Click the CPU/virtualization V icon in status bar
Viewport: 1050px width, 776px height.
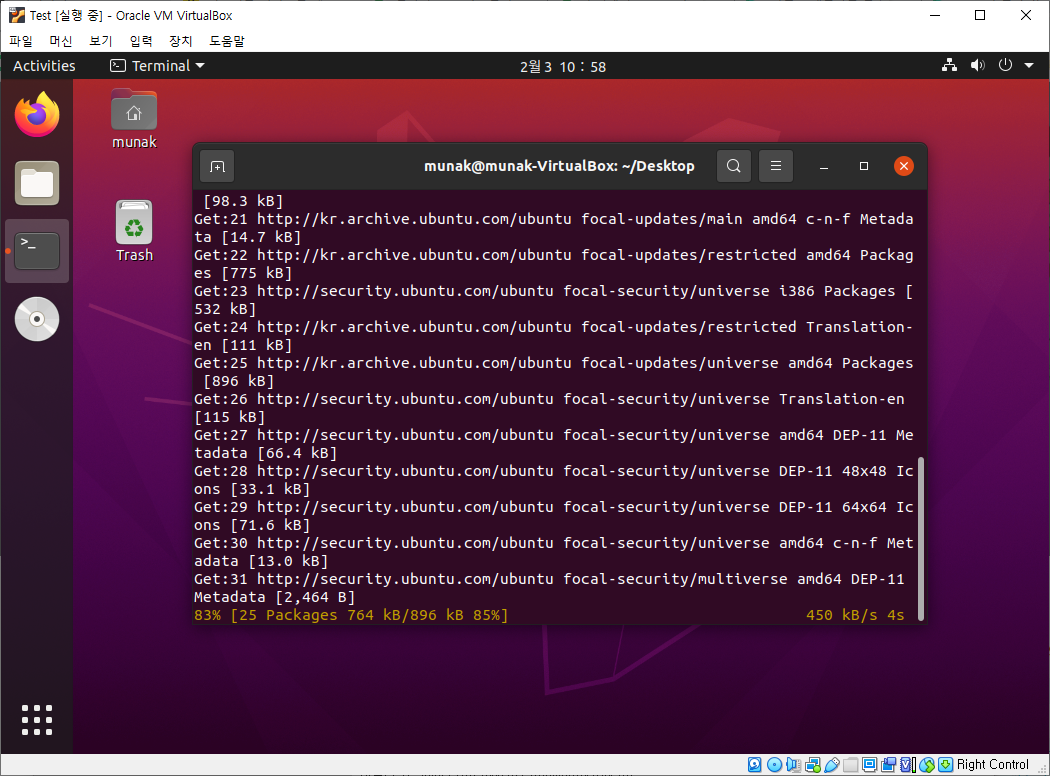click(x=907, y=765)
